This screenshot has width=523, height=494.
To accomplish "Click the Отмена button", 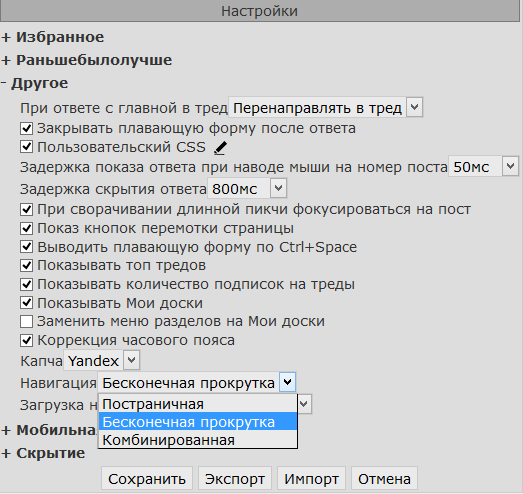I will (384, 479).
